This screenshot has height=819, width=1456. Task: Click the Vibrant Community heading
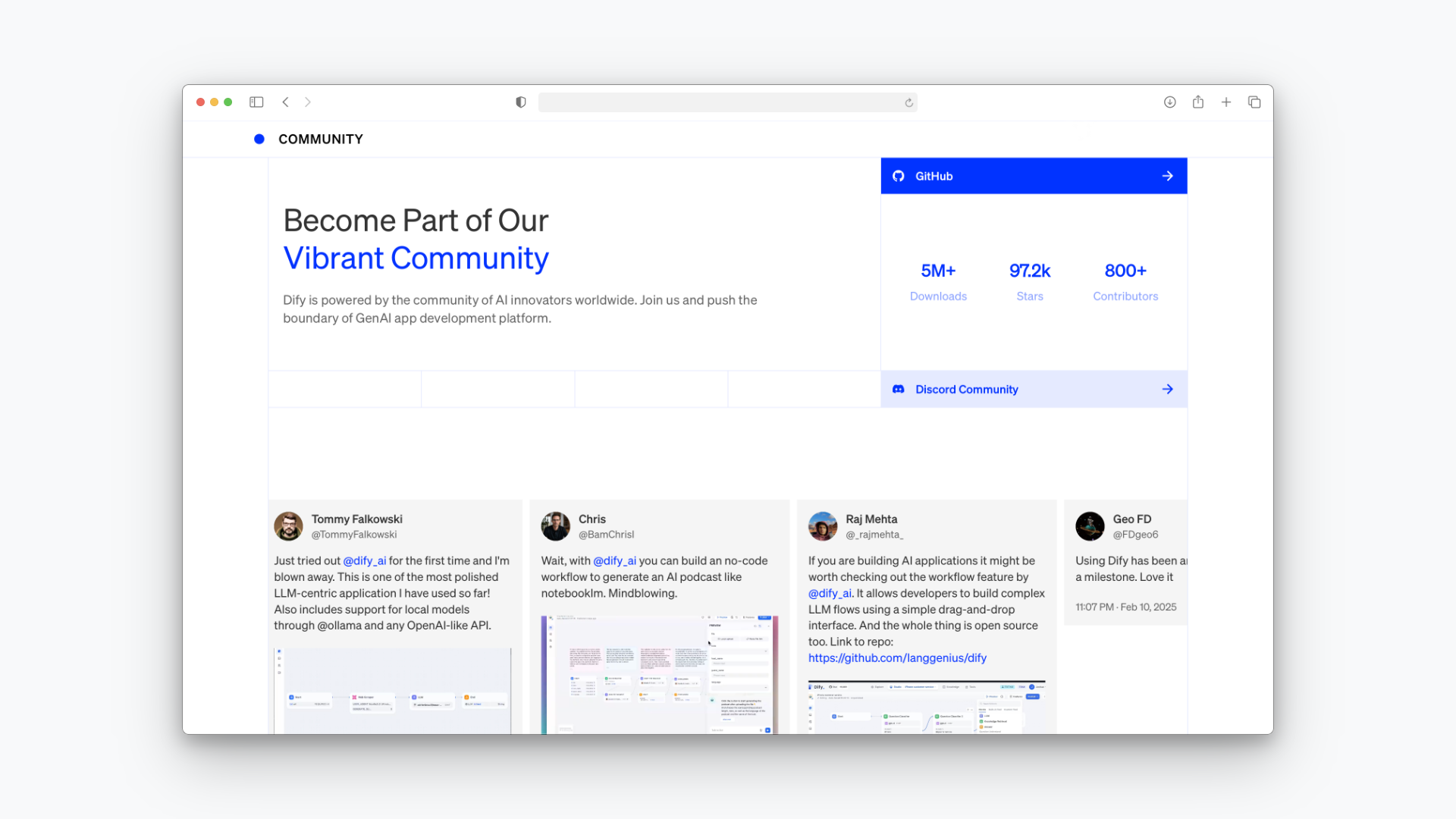tap(416, 259)
